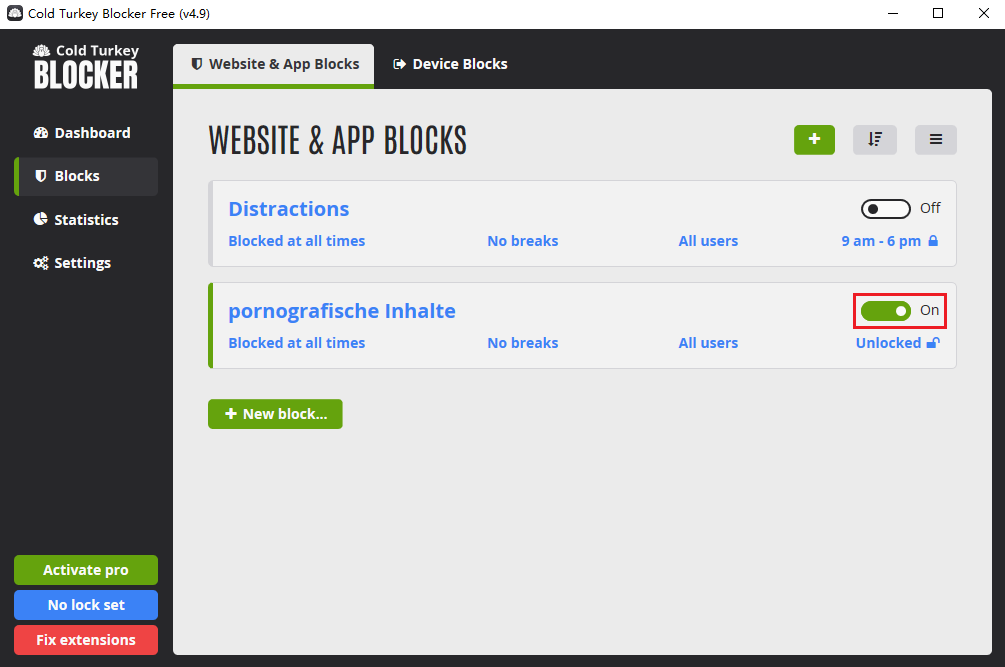This screenshot has width=1005, height=667.
Task: Switch to the Device Blocks tab
Action: pyautogui.click(x=450, y=64)
